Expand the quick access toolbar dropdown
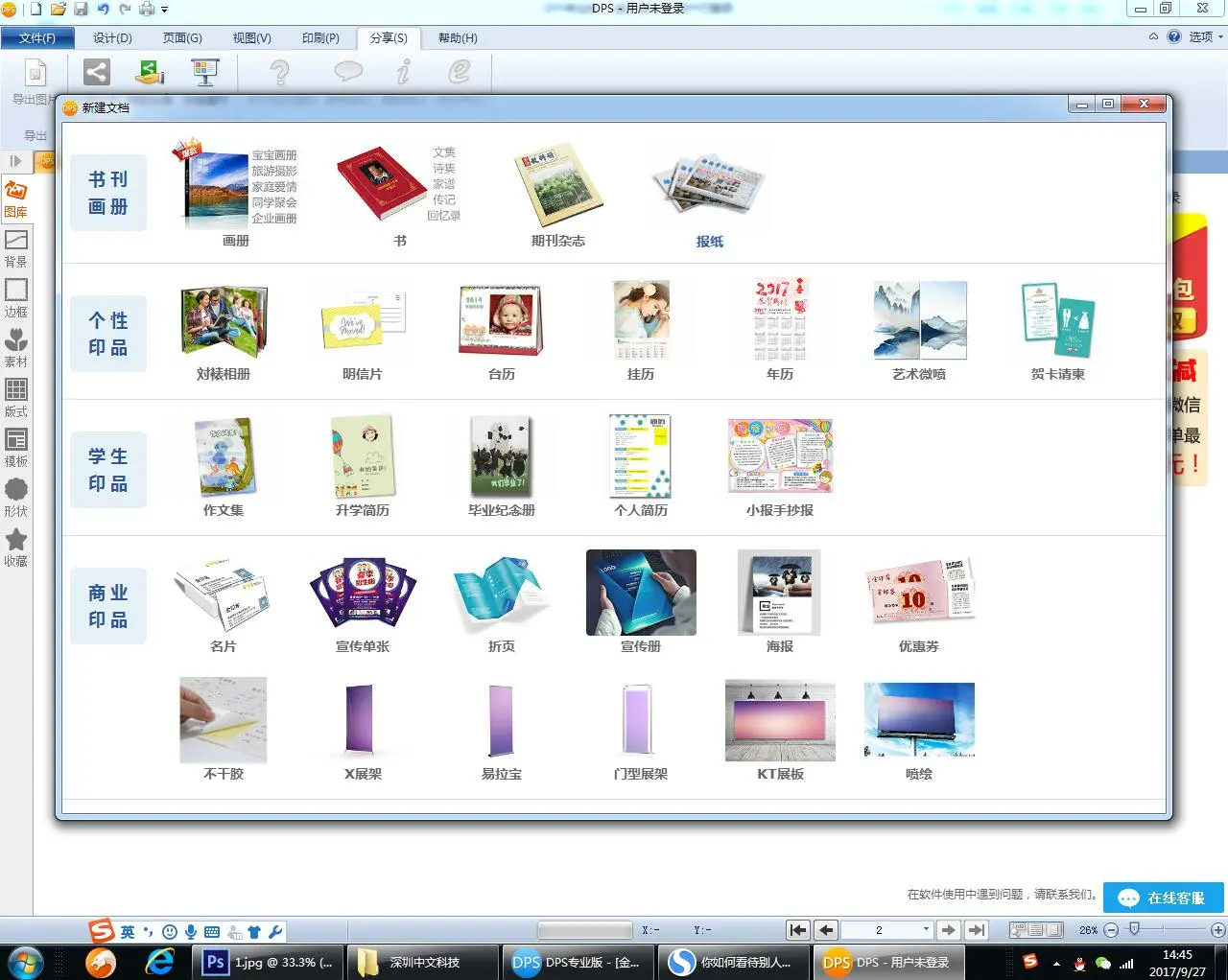This screenshot has height=980, width=1228. [165, 10]
